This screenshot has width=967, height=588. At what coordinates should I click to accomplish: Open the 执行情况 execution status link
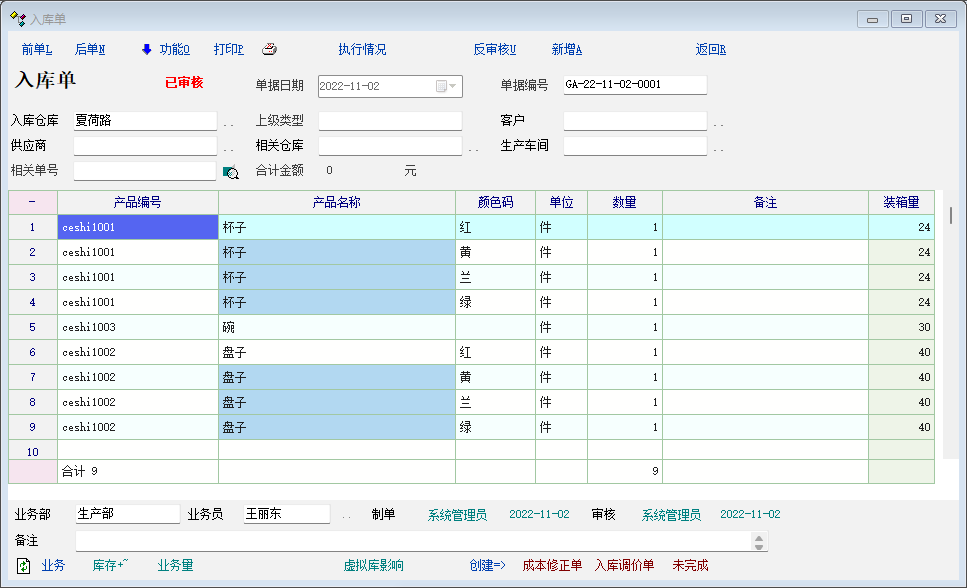[x=362, y=49]
